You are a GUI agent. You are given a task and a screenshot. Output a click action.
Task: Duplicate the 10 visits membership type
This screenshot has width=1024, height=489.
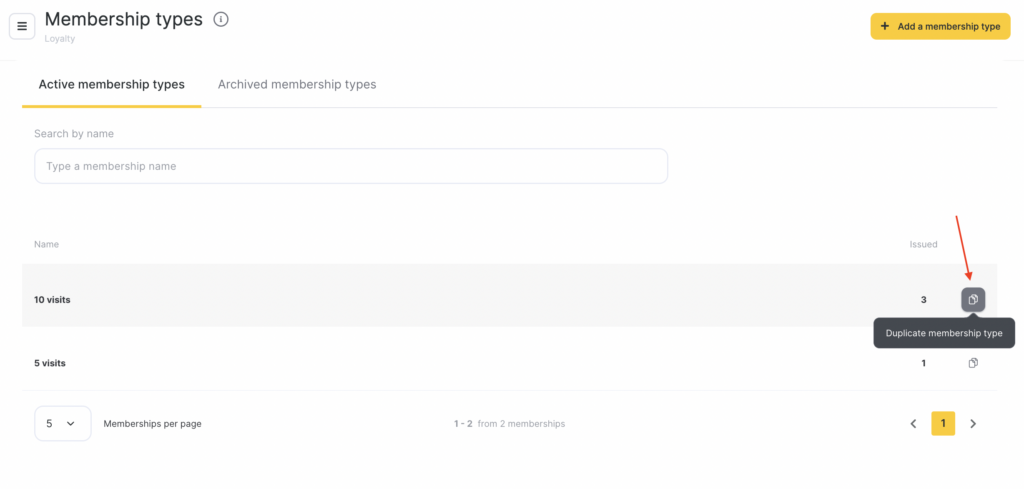pos(973,299)
